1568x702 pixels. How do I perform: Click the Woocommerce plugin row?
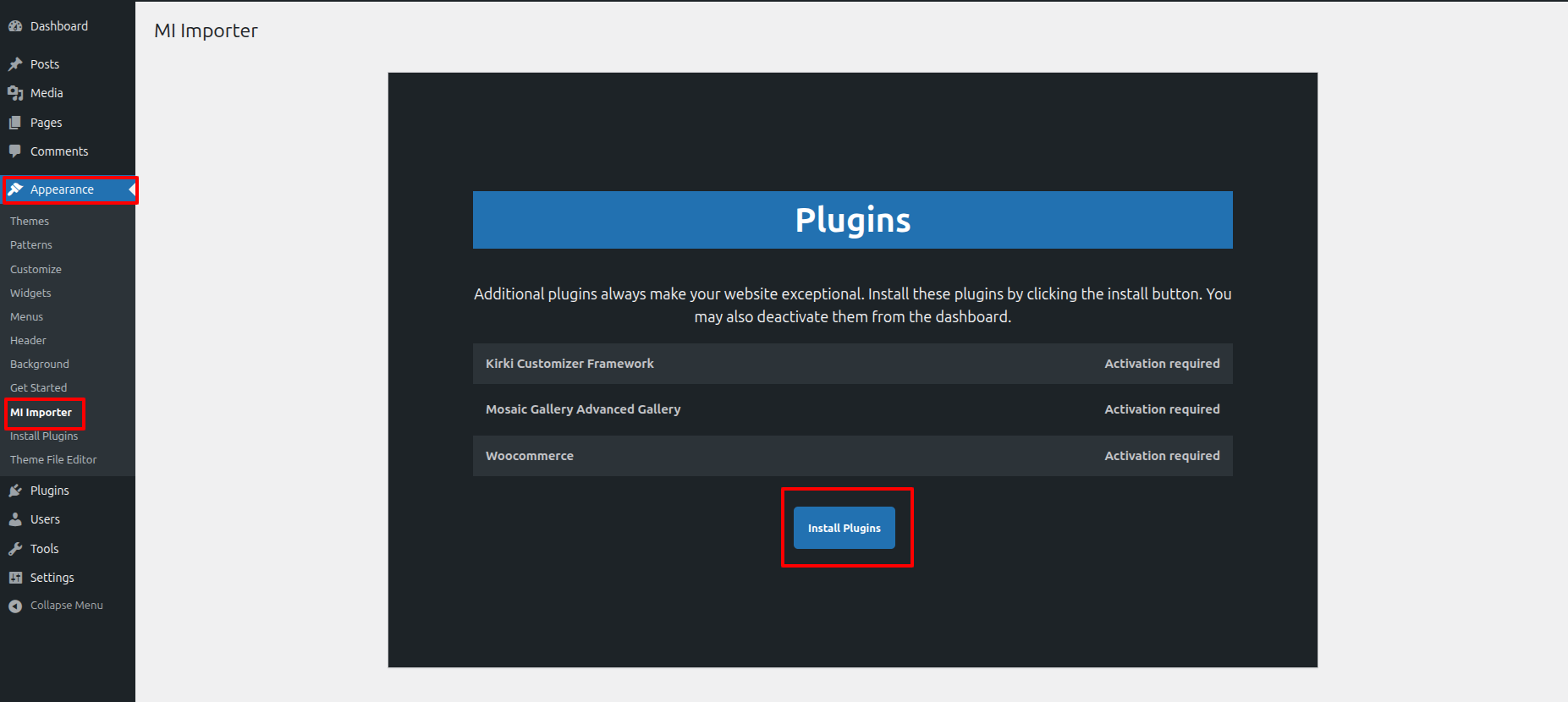pos(852,456)
